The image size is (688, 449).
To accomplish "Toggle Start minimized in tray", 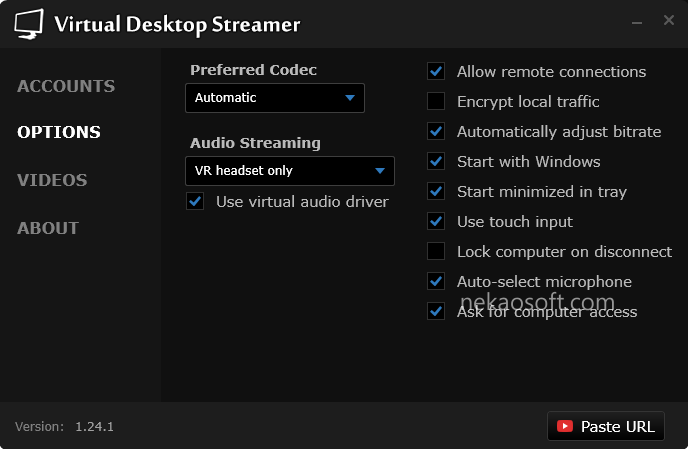I will click(436, 191).
